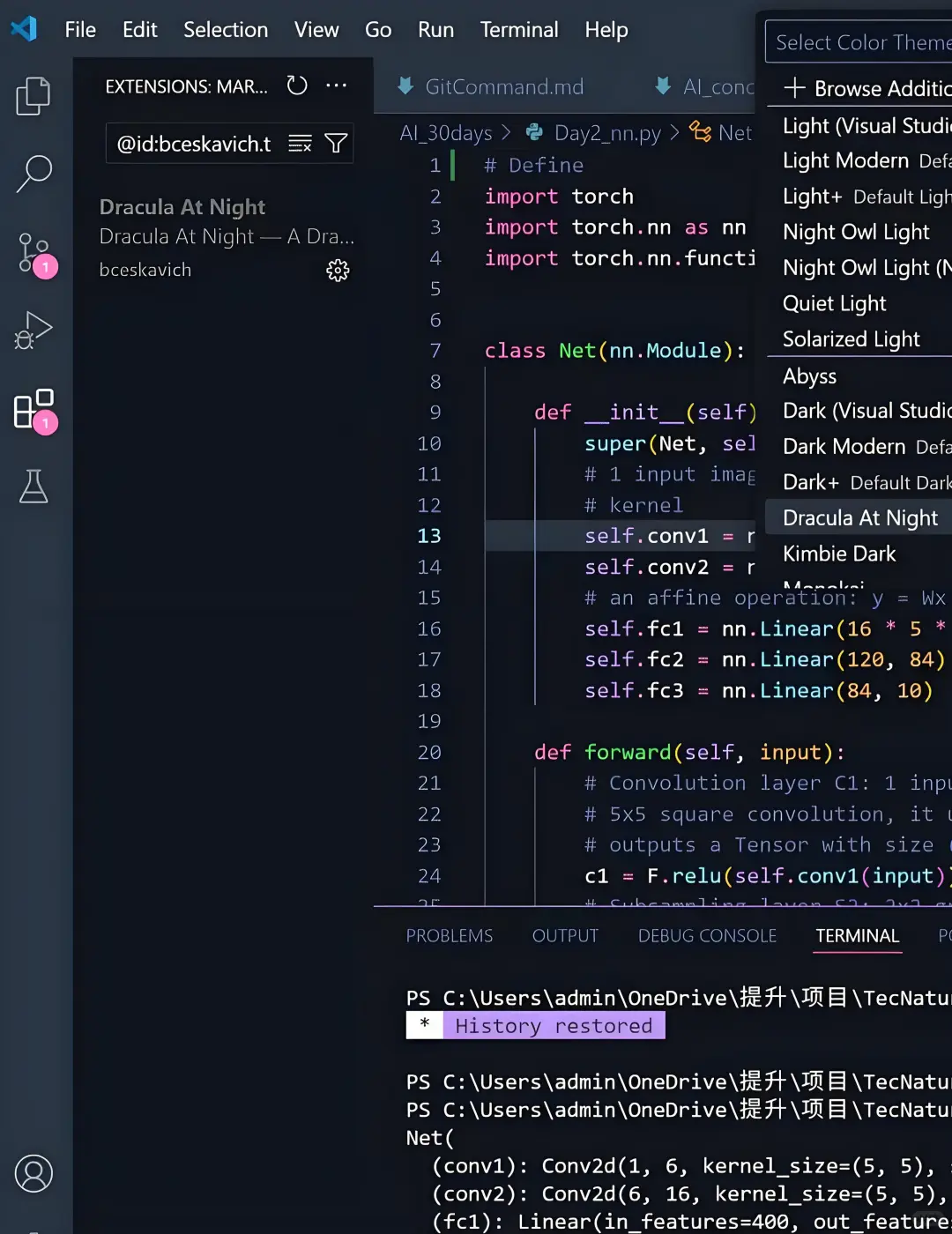This screenshot has height=1234, width=952.
Task: Select Browse Additional Color Themes option
Action: pyautogui.click(x=859, y=88)
